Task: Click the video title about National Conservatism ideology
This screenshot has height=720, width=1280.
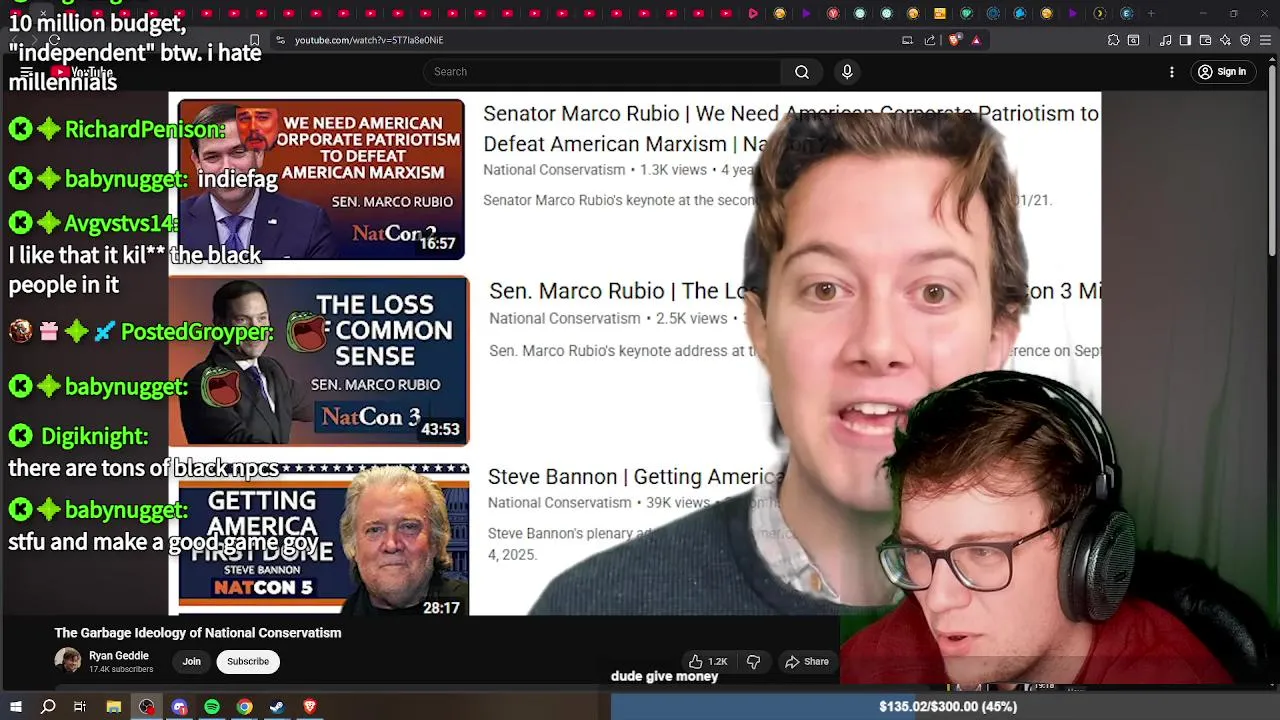Action: pos(198,633)
